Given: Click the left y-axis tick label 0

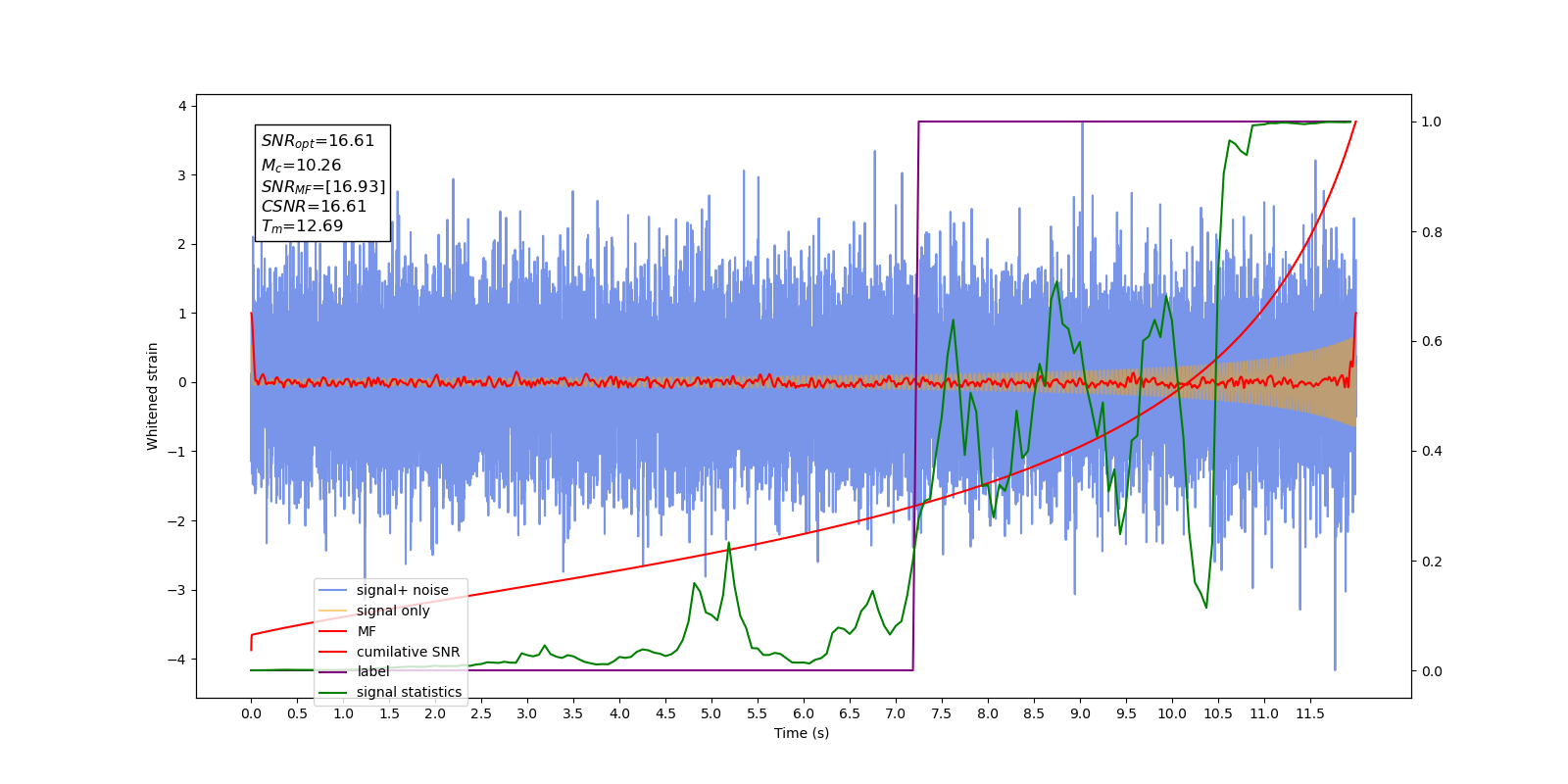Looking at the screenshot, I should 182,382.
